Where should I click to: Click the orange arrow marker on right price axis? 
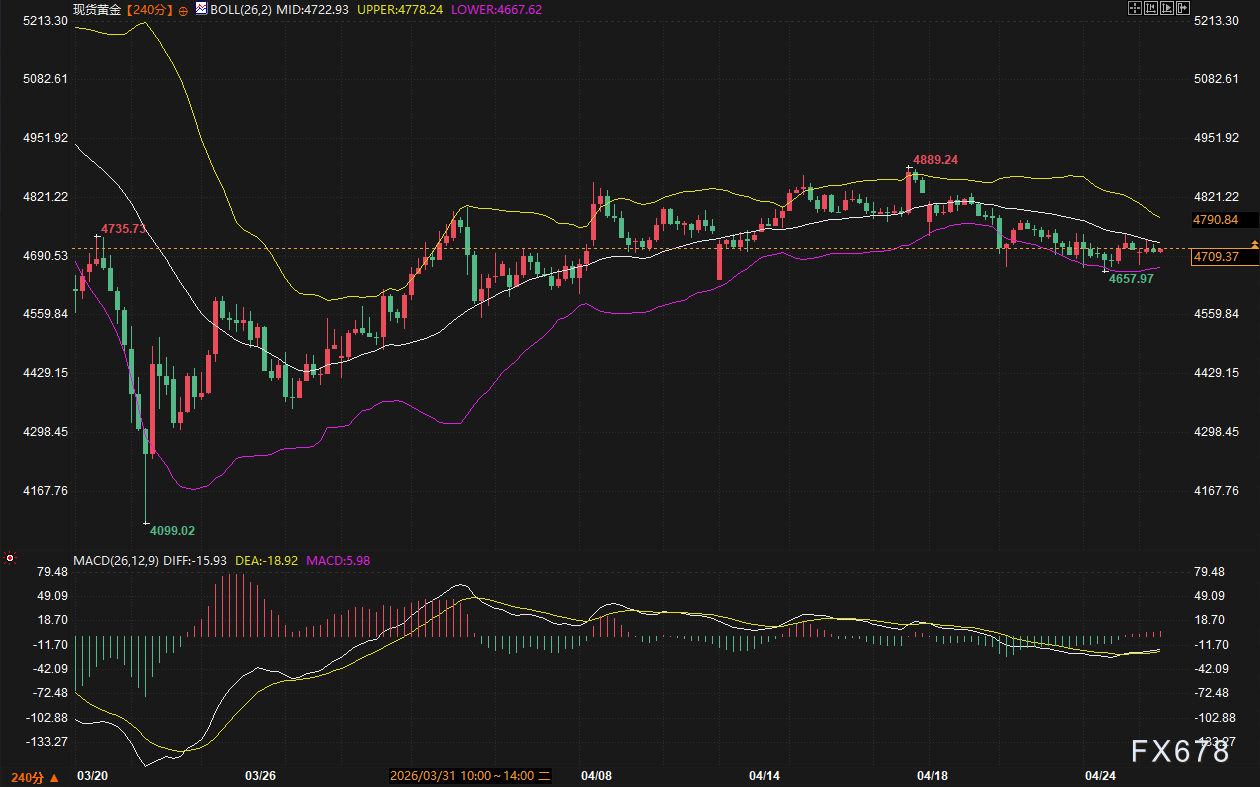[x=1254, y=244]
